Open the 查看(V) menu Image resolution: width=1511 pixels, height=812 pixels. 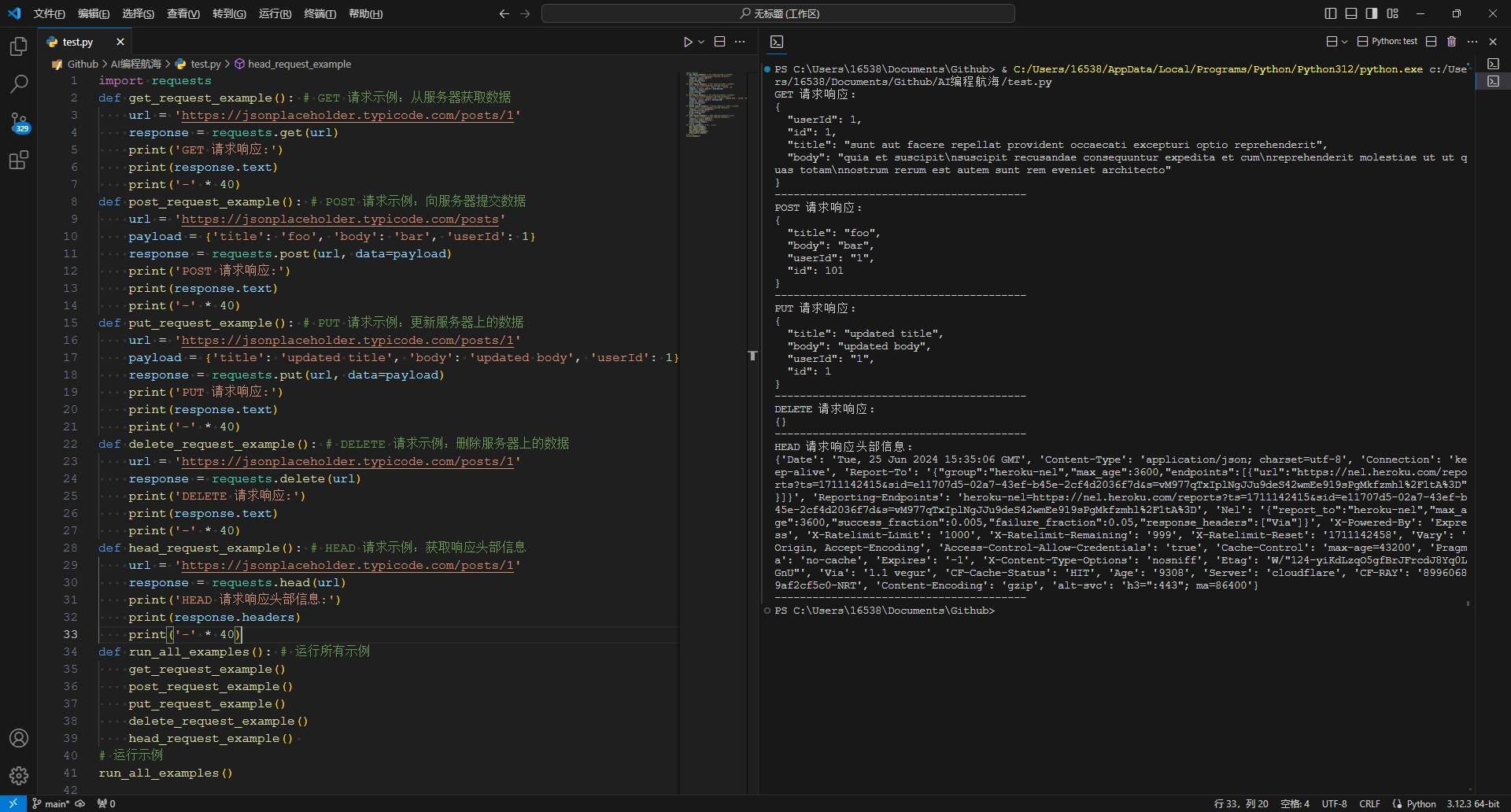183,13
